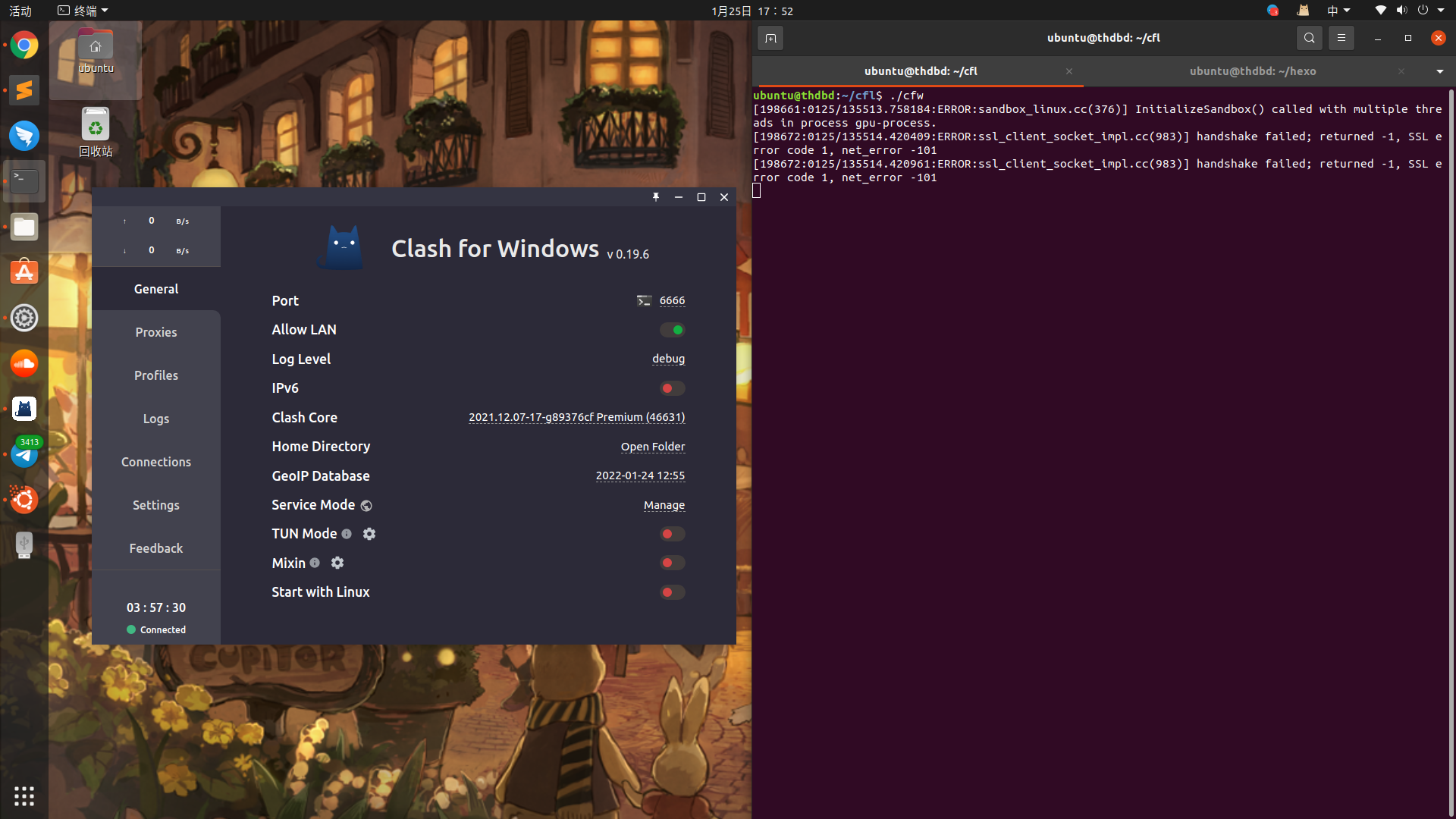
Task: Click the TUN Mode info icon
Action: (x=347, y=534)
